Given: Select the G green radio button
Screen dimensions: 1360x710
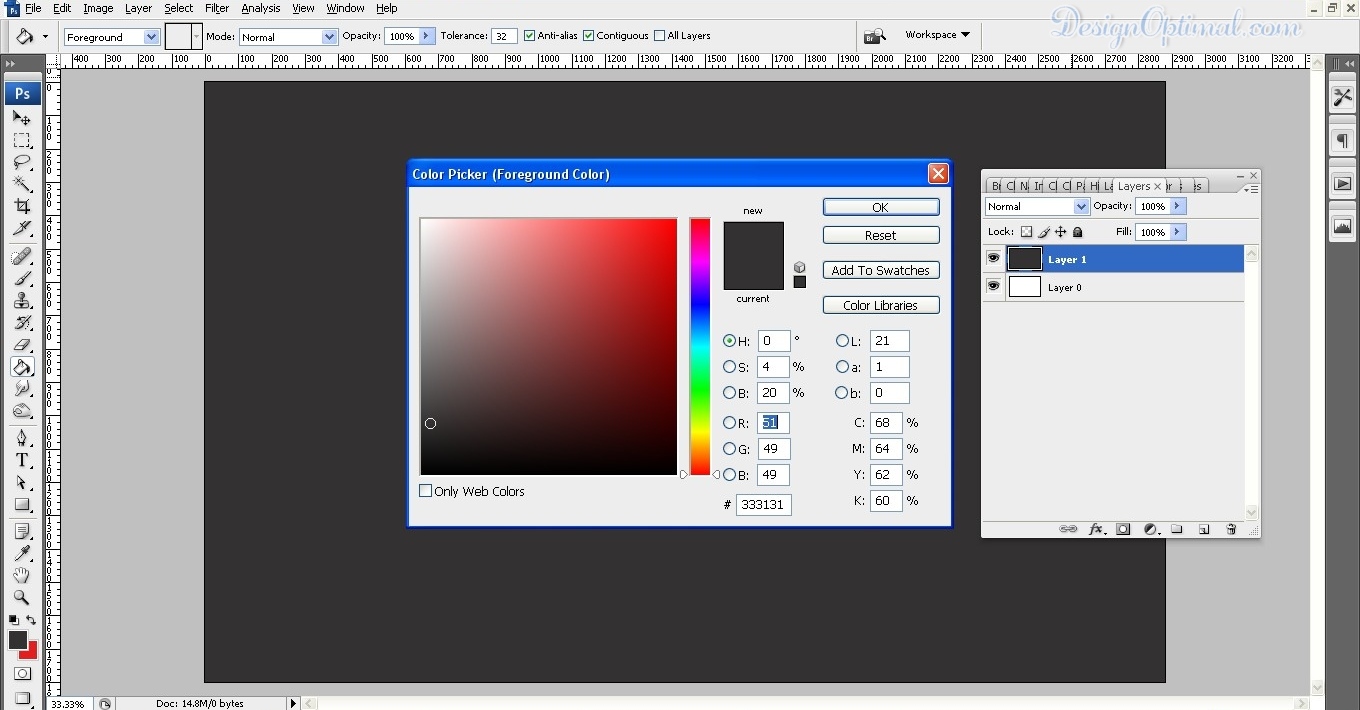Looking at the screenshot, I should pos(729,449).
